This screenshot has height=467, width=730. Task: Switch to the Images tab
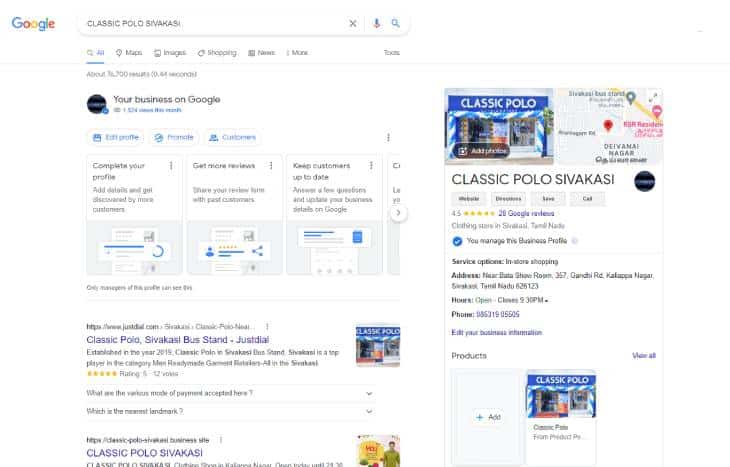170,53
